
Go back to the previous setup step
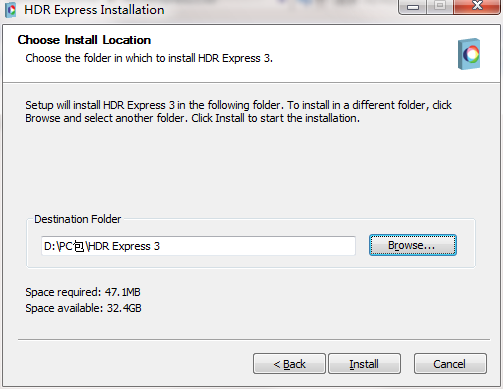289,364
